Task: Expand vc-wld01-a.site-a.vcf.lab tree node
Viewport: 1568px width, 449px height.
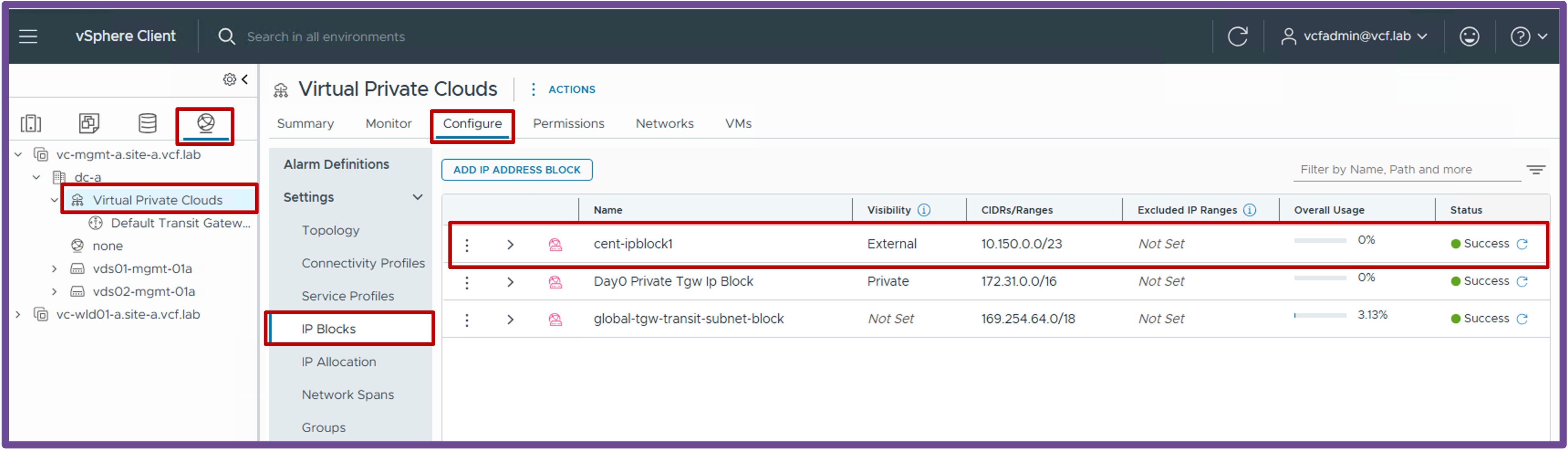Action: [x=18, y=314]
